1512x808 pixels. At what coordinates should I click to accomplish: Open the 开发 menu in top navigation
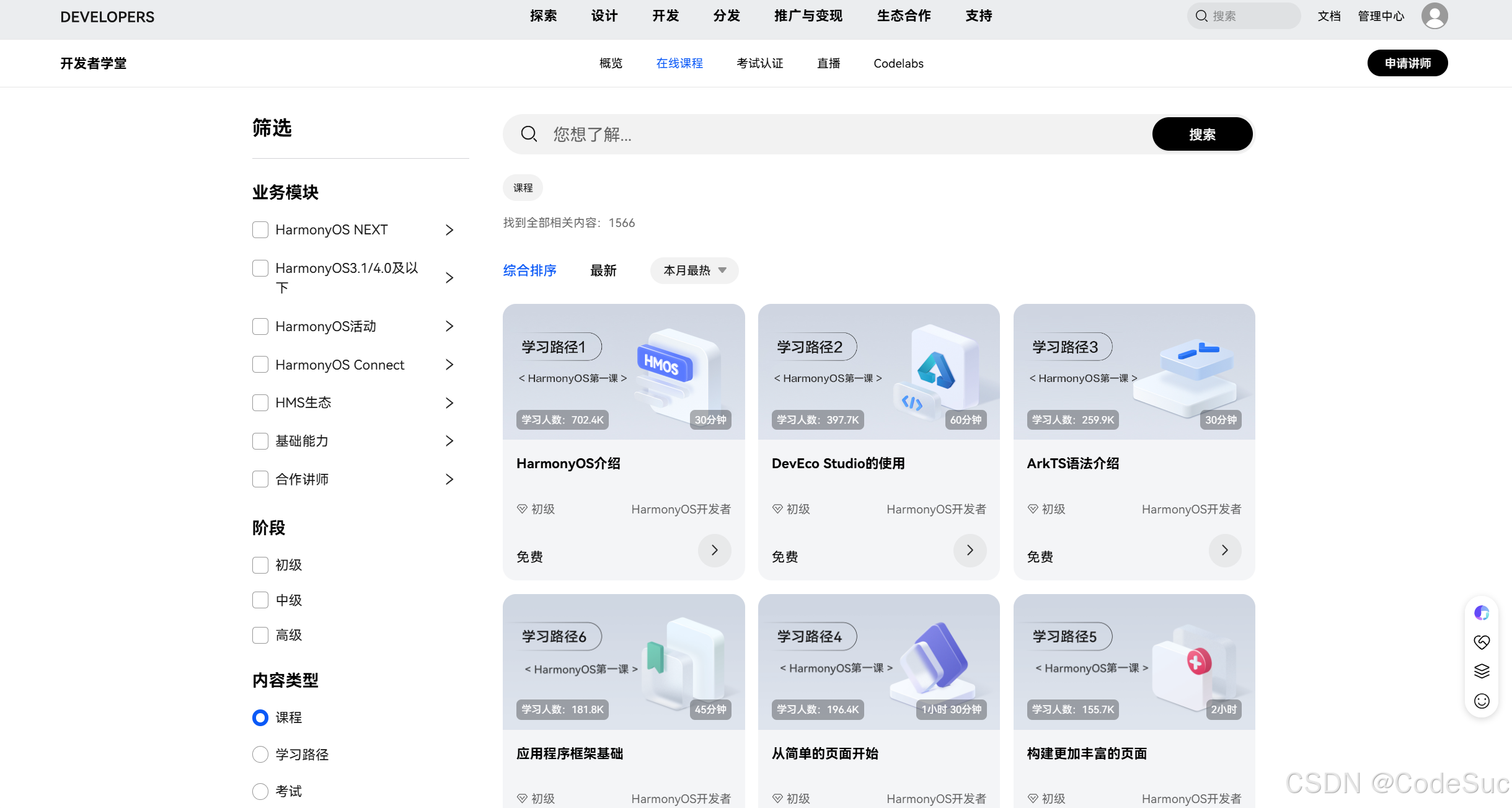click(x=665, y=16)
